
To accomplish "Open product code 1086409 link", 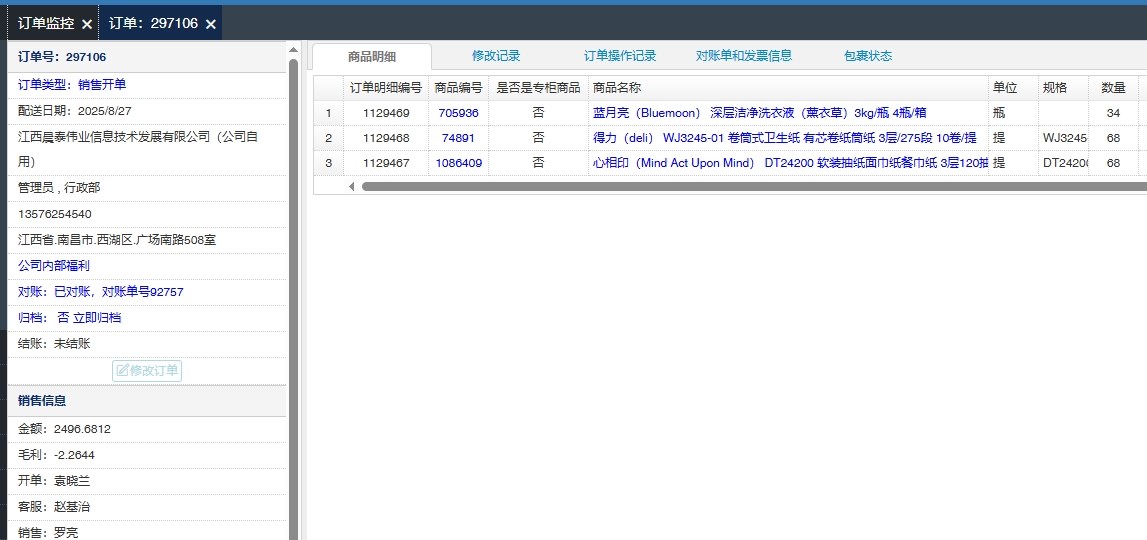I will [458, 163].
